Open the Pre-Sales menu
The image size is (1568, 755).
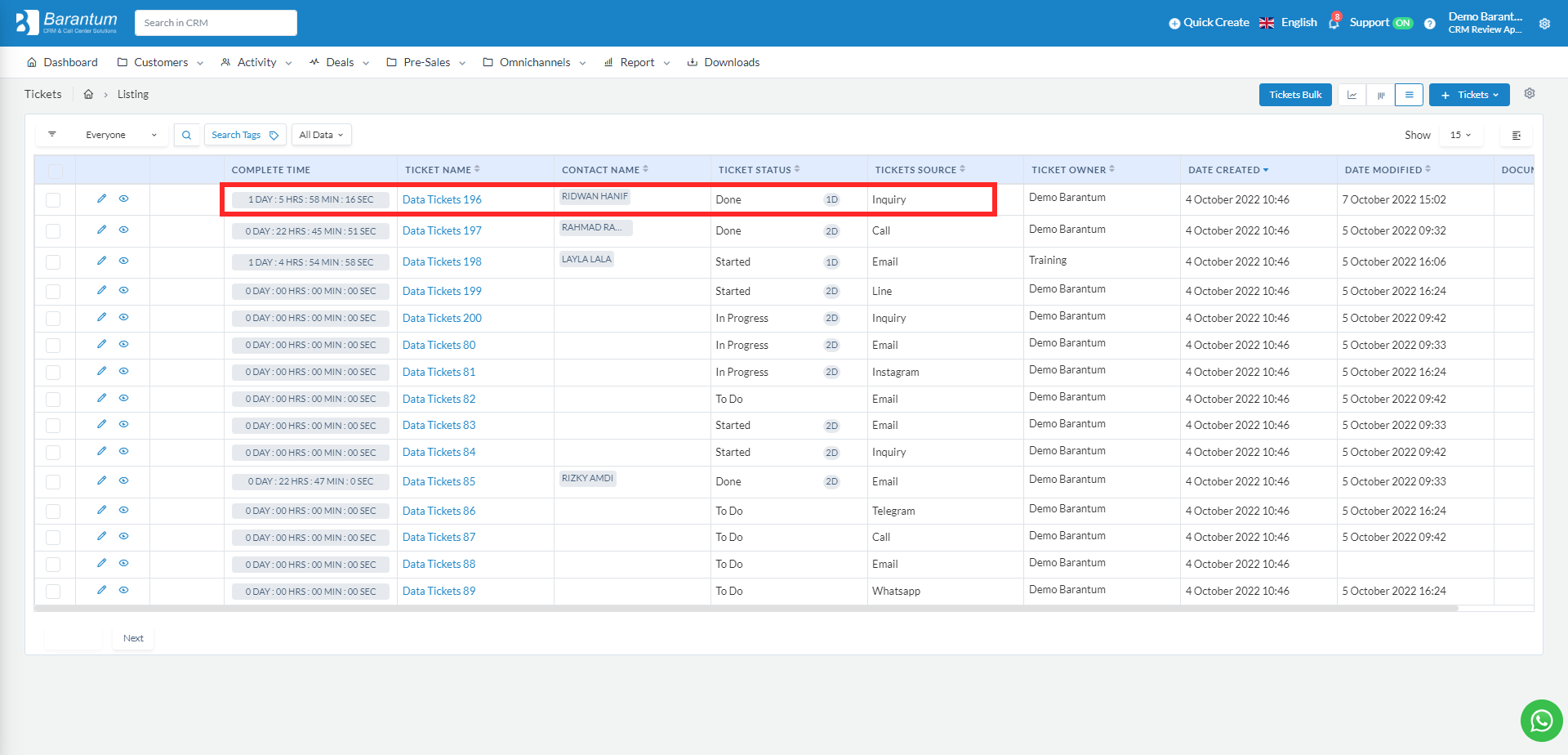pyautogui.click(x=426, y=62)
